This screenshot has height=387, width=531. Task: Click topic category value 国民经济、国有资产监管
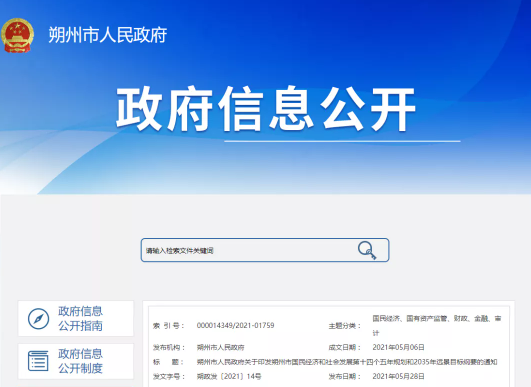[437, 325]
